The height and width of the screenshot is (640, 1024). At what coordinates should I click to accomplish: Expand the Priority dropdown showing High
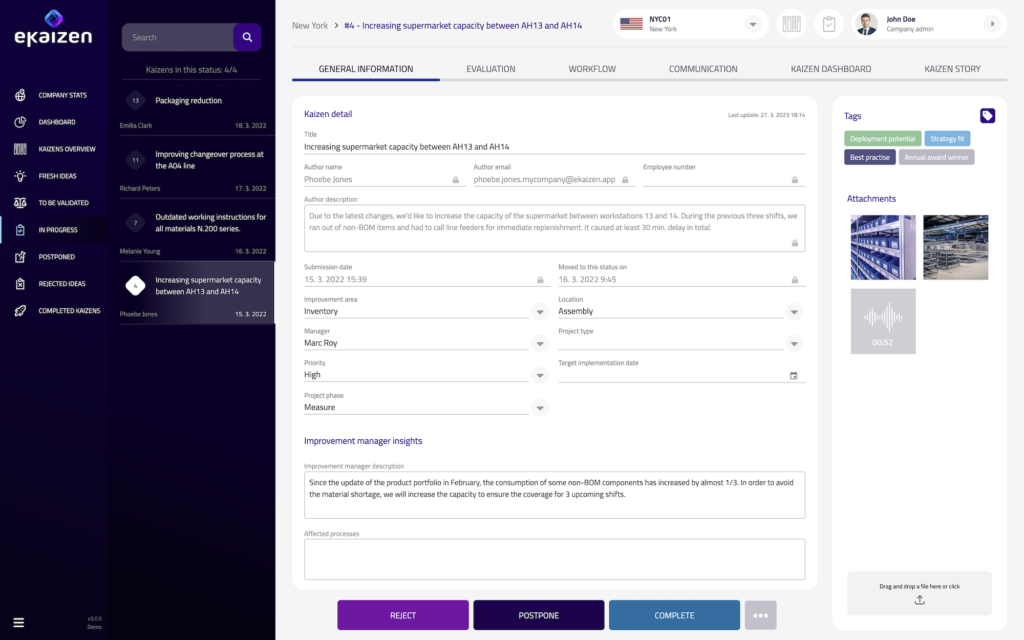540,376
